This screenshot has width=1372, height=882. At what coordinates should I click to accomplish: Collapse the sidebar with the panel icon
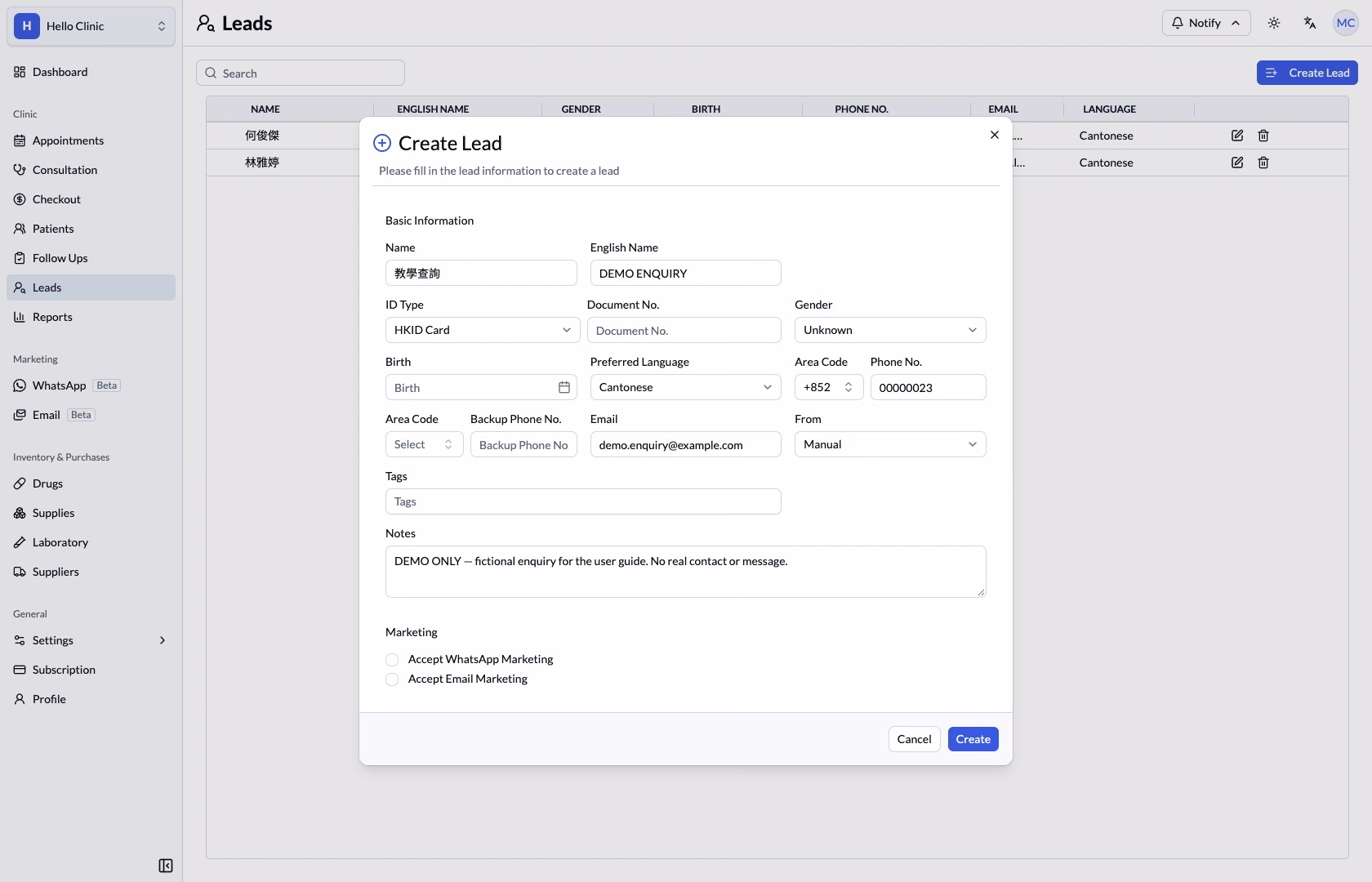166,866
